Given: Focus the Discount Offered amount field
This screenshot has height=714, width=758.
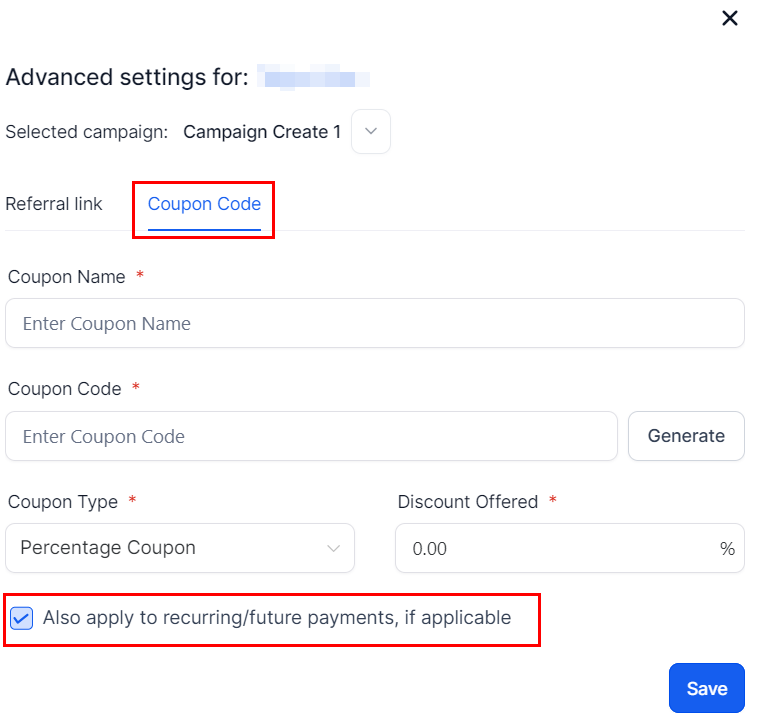Looking at the screenshot, I should [555, 548].
